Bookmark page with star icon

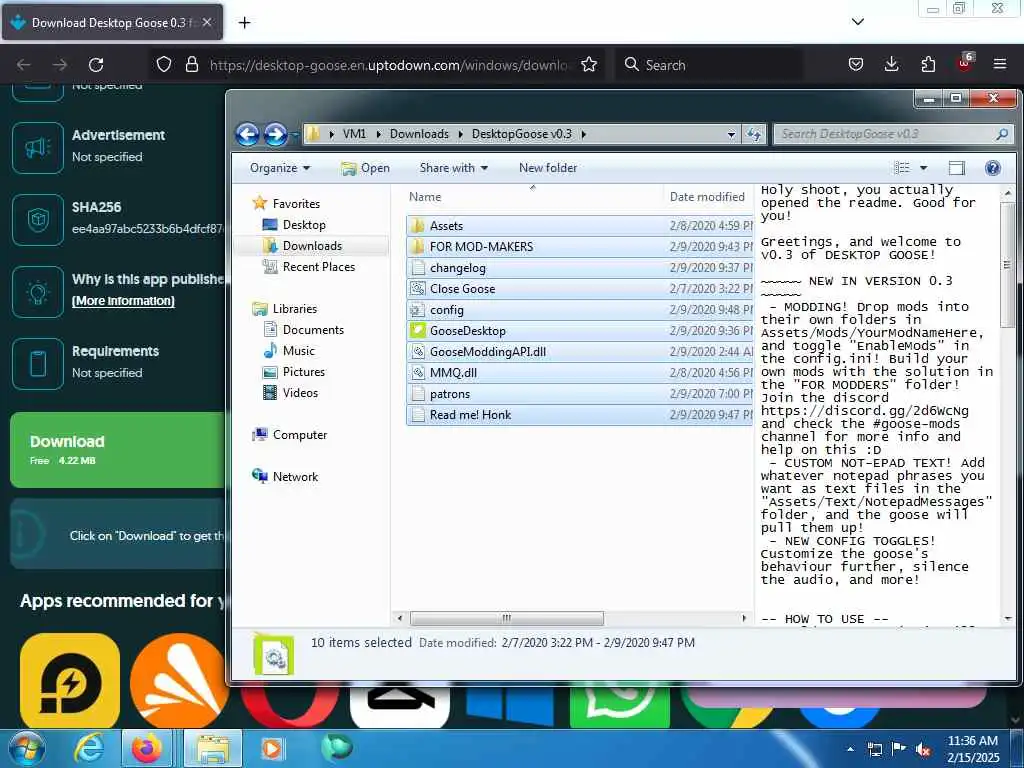click(589, 65)
